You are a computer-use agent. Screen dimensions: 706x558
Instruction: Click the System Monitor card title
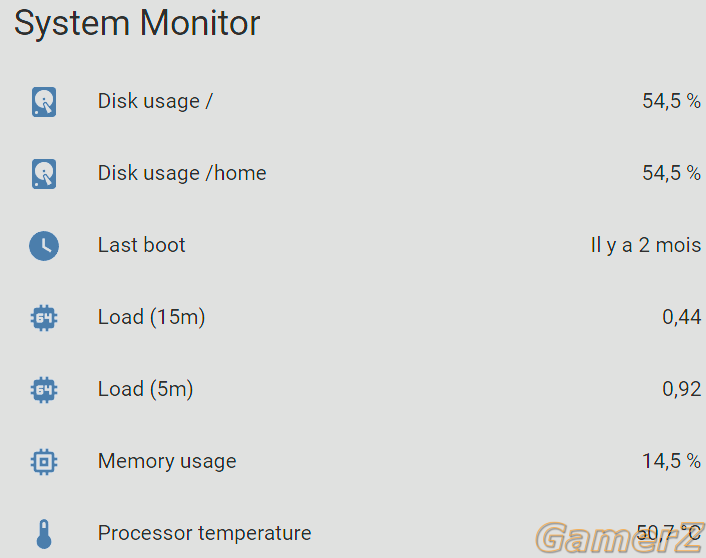coord(137,23)
